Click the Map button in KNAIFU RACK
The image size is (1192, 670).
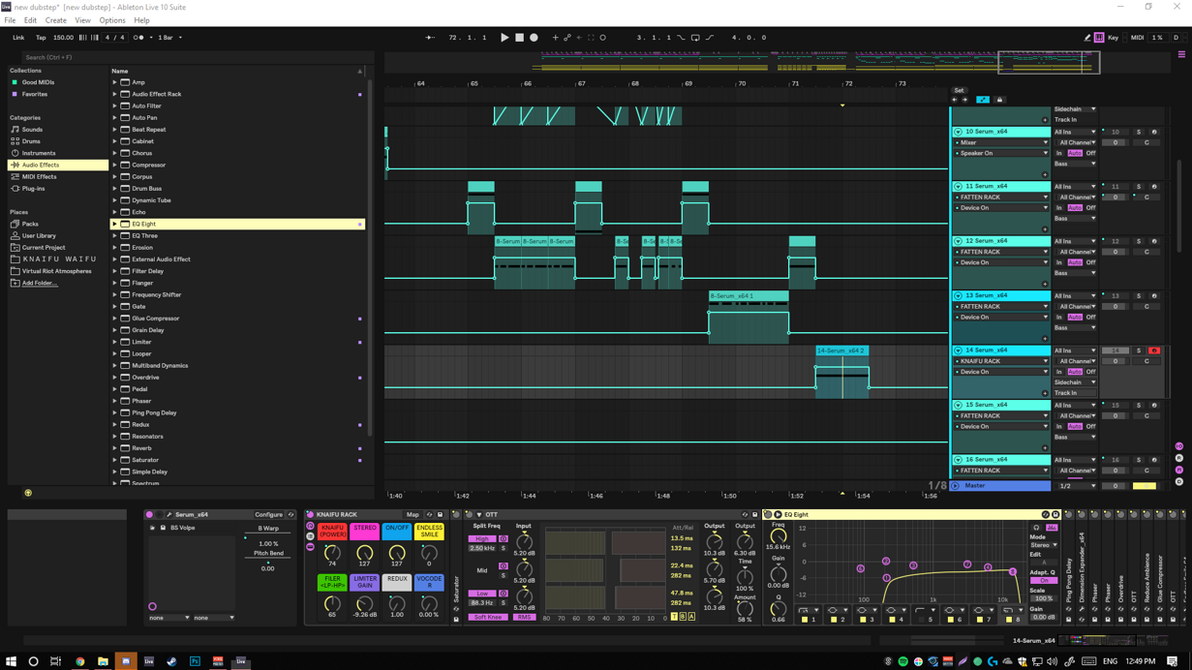pyautogui.click(x=412, y=515)
